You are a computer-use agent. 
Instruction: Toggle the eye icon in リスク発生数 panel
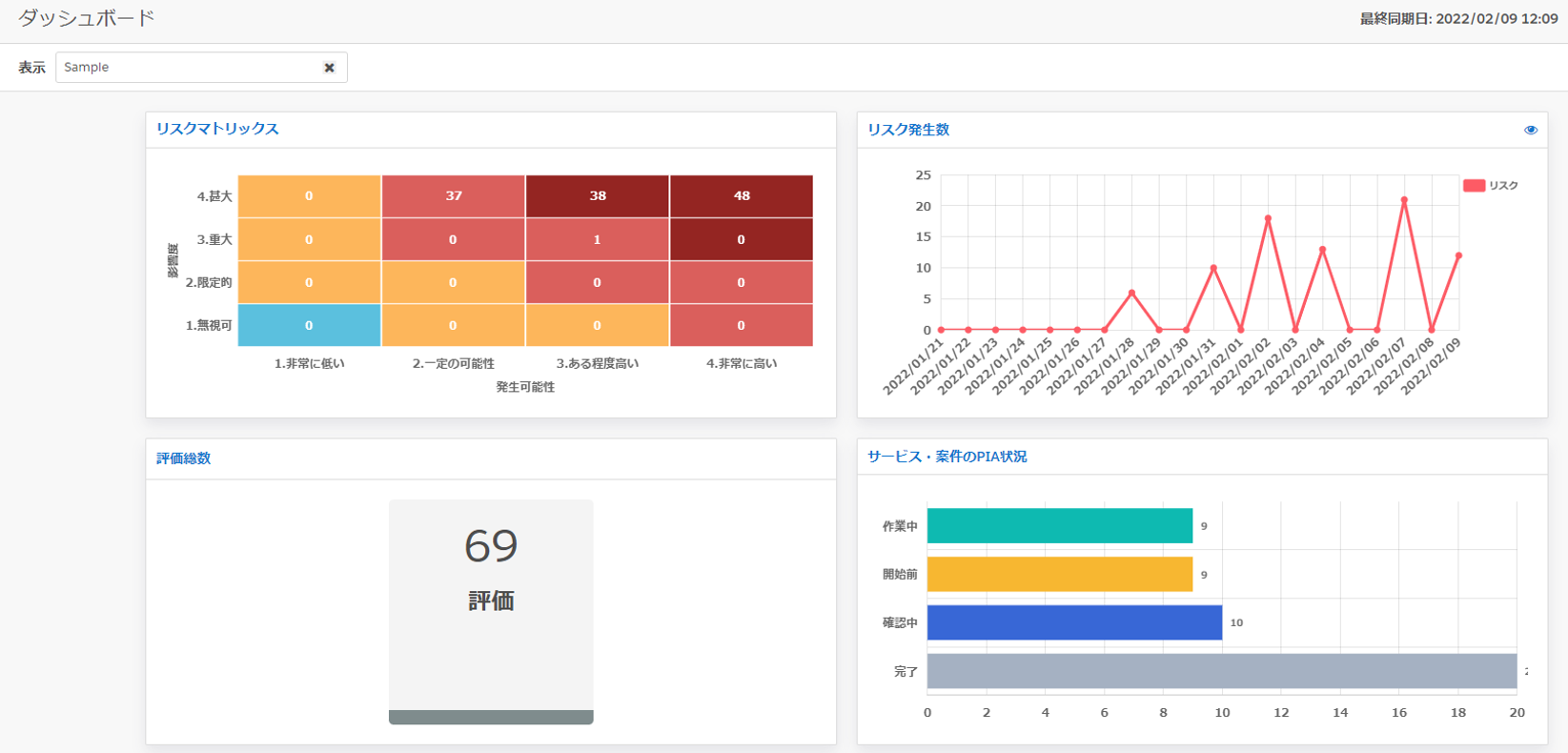coord(1530,131)
